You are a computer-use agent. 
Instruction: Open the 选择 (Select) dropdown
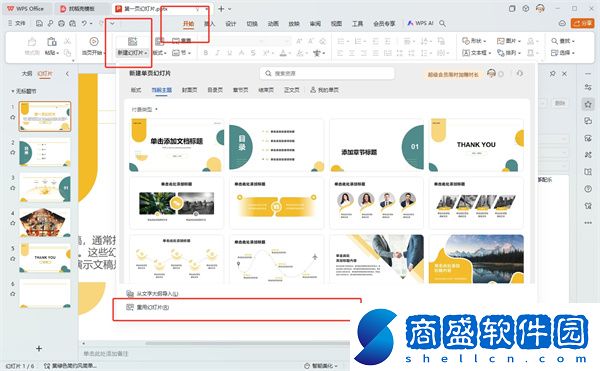[x=563, y=53]
